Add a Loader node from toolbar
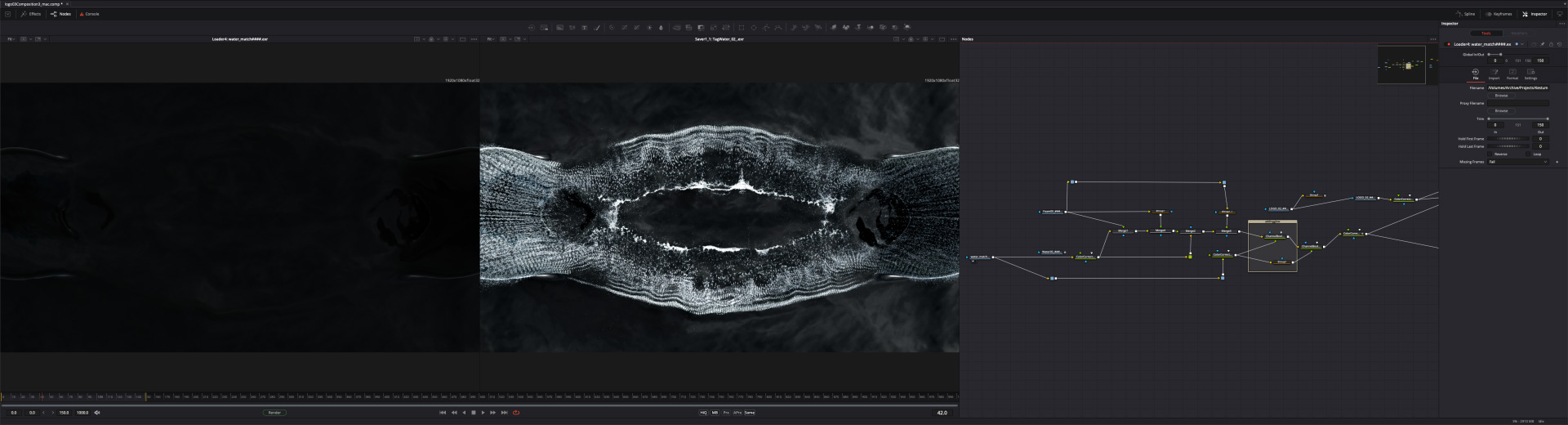This screenshot has height=425, width=1568. click(x=531, y=27)
